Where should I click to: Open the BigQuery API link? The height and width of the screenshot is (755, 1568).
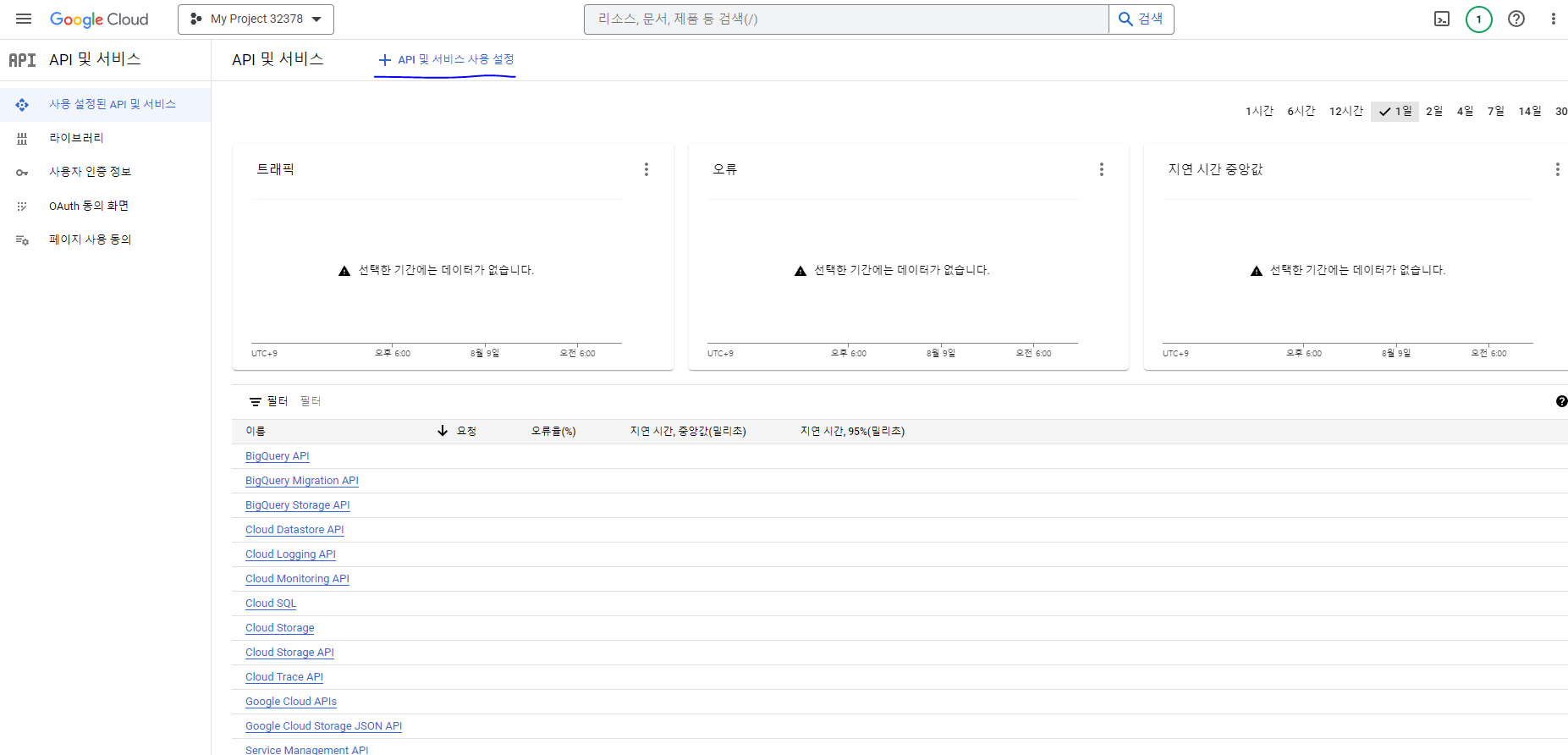point(277,456)
